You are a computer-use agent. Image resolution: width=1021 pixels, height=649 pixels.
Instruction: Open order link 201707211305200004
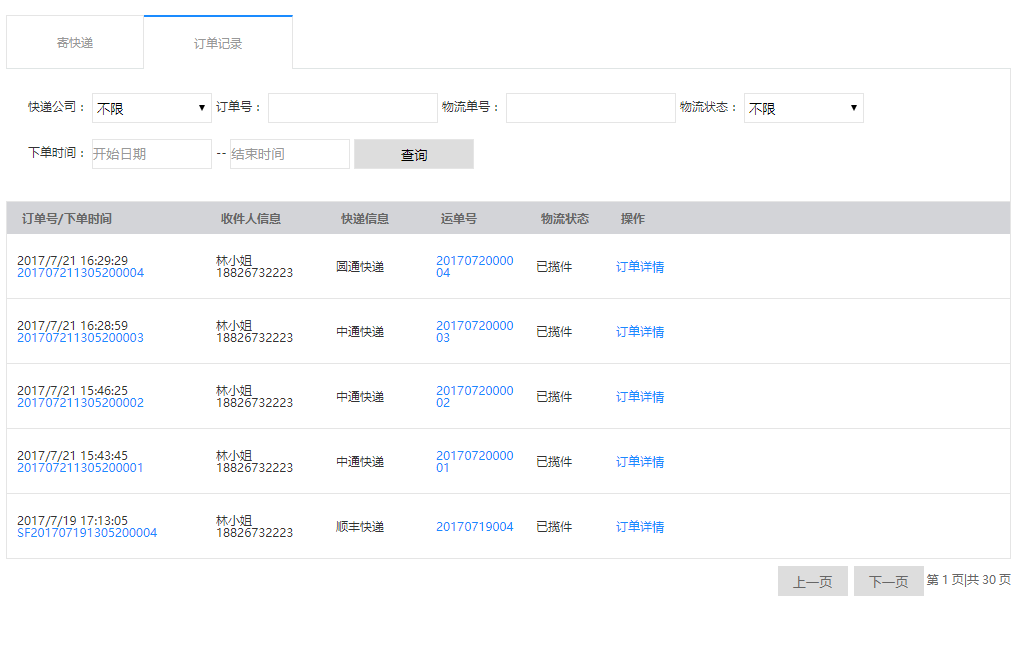(x=80, y=273)
